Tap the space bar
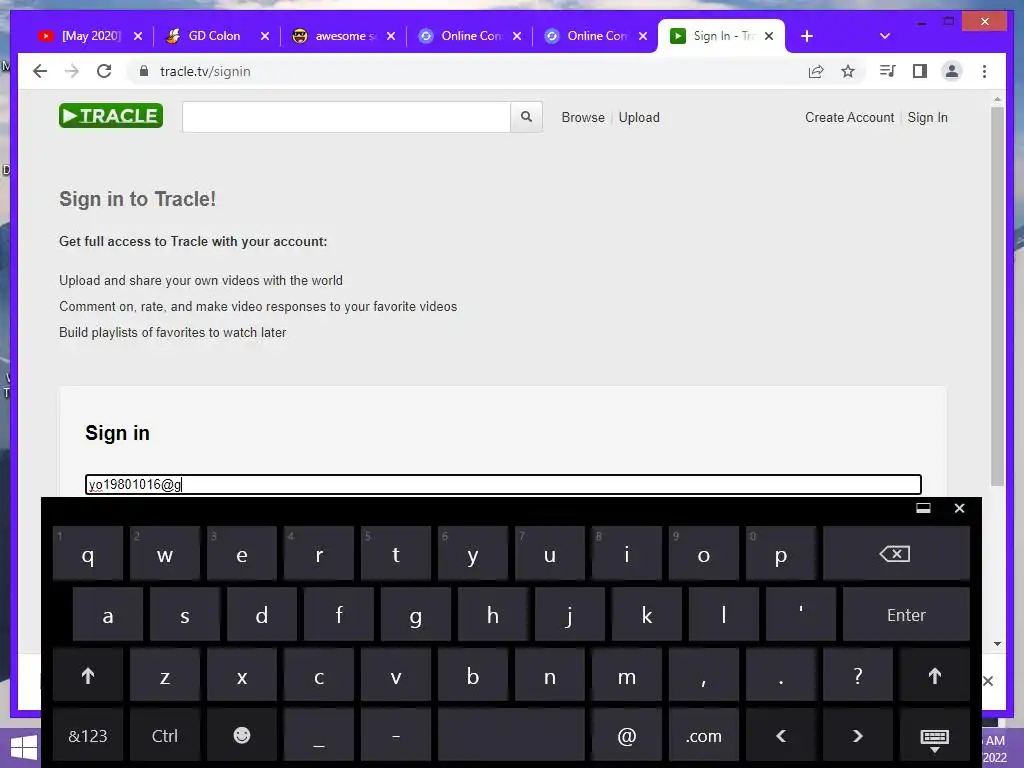This screenshot has height=768, width=1024. pos(511,736)
